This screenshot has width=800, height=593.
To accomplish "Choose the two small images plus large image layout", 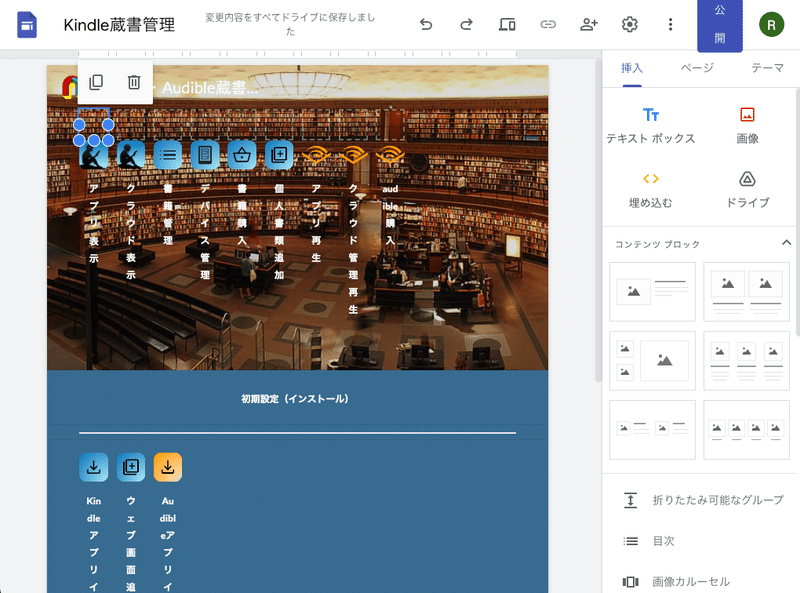I will 652,361.
